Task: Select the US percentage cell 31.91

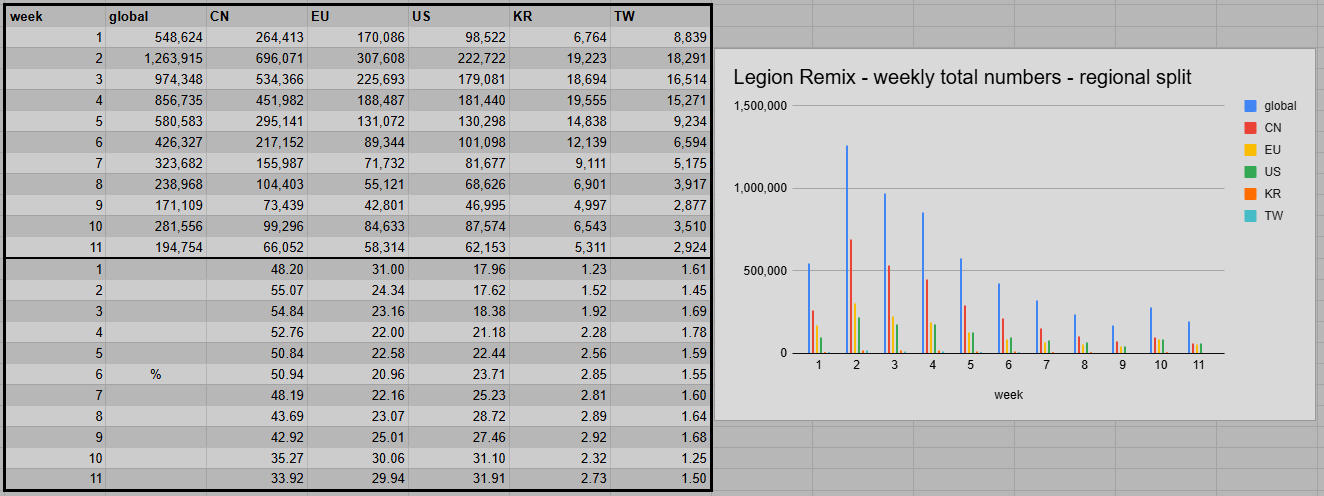Action: click(458, 479)
